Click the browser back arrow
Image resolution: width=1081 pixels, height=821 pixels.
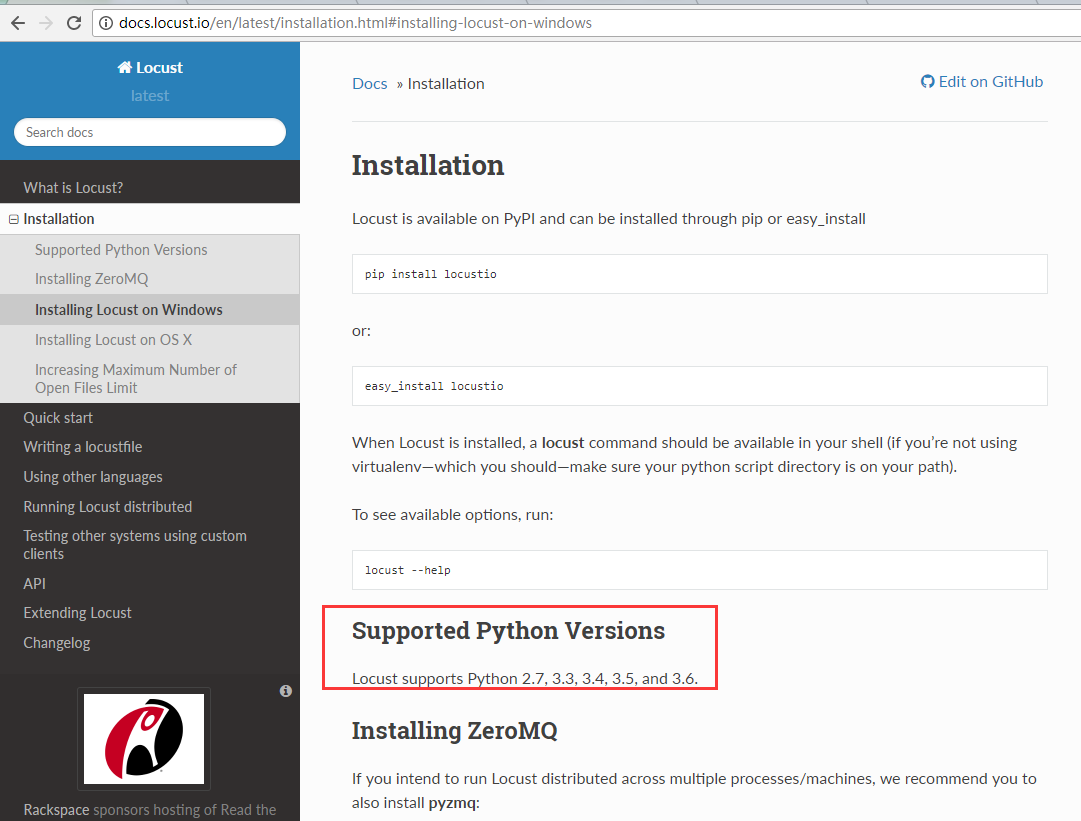(18, 23)
